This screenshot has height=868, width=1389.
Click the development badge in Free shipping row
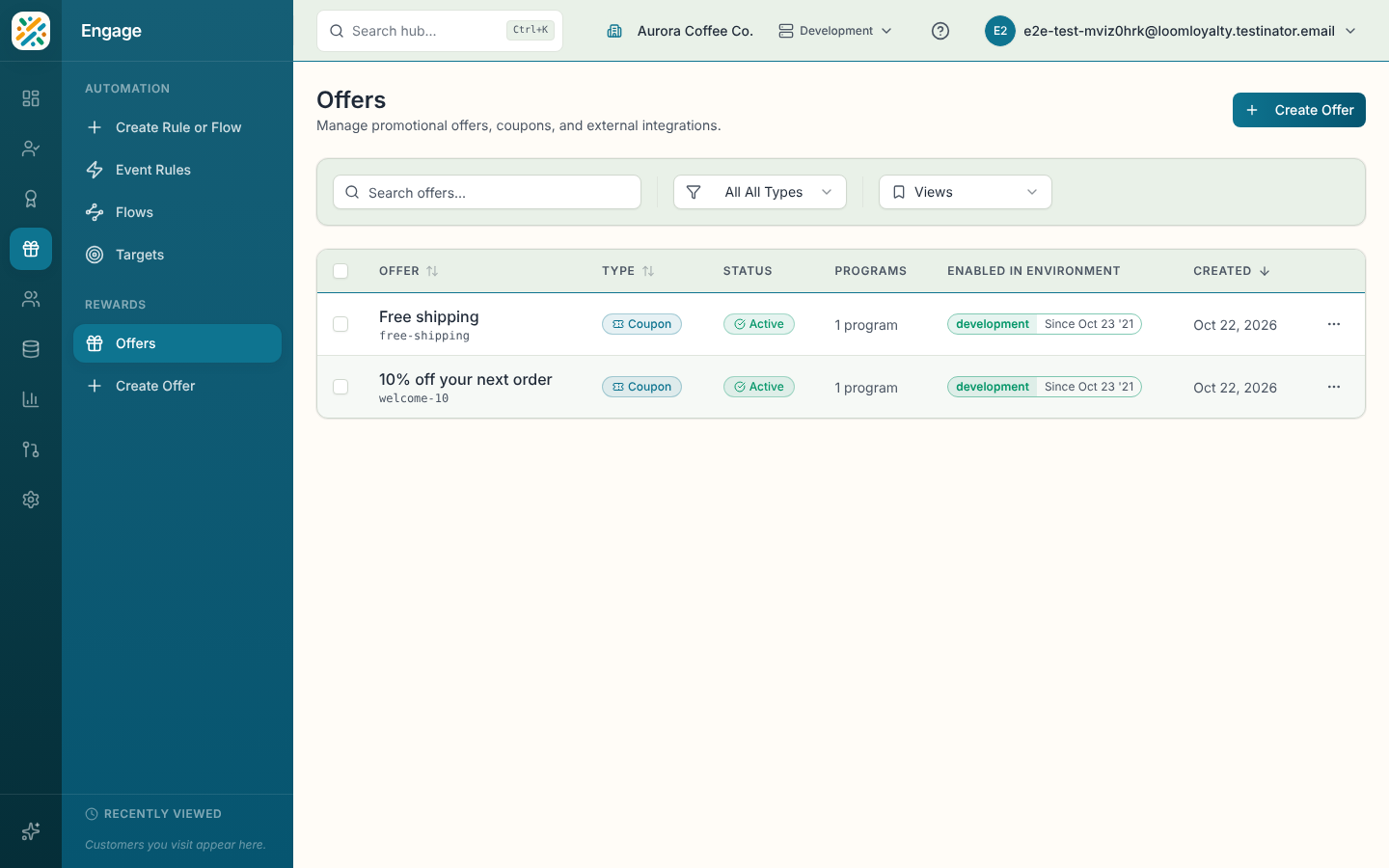point(993,324)
